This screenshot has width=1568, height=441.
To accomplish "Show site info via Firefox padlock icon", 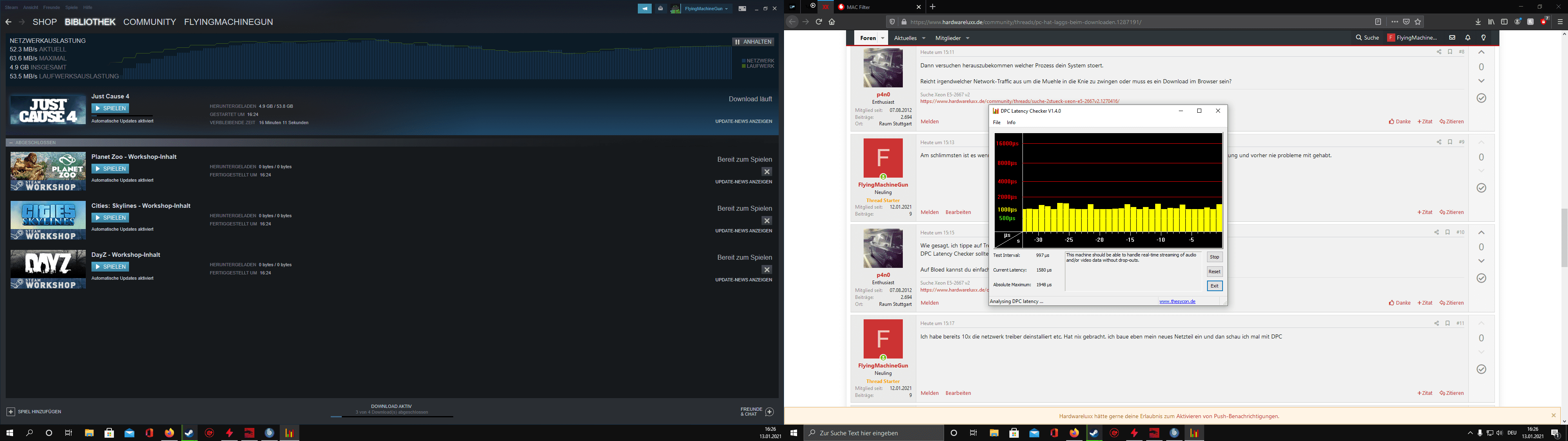I will pos(904,22).
